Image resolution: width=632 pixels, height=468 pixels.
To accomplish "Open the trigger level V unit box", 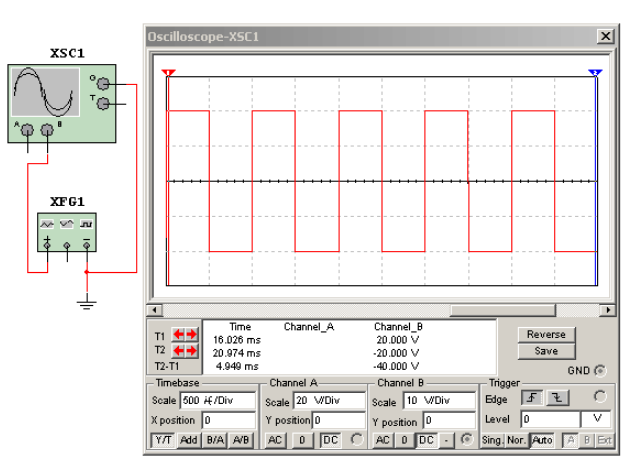I will click(596, 419).
